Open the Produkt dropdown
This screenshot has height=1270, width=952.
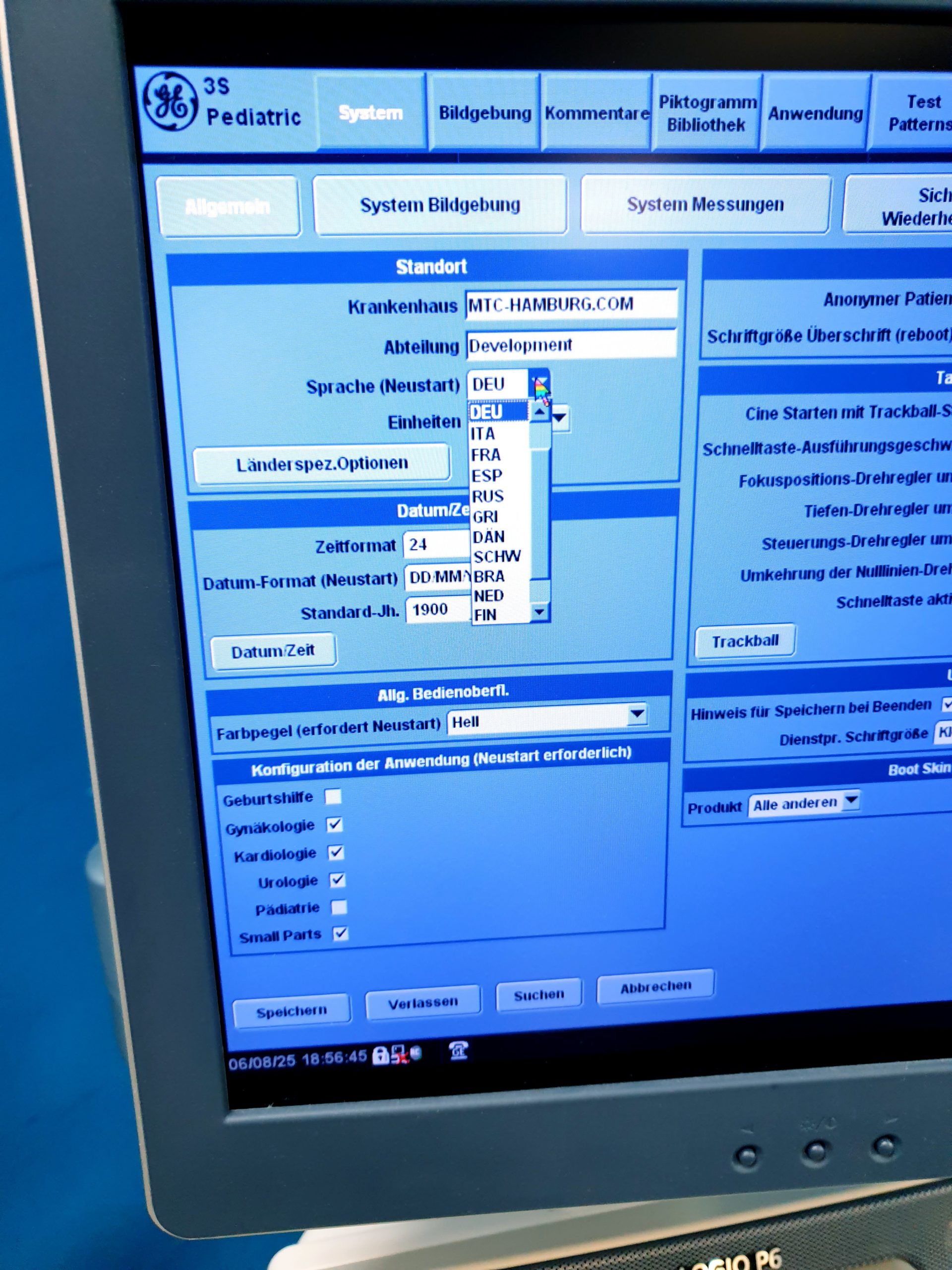click(851, 799)
